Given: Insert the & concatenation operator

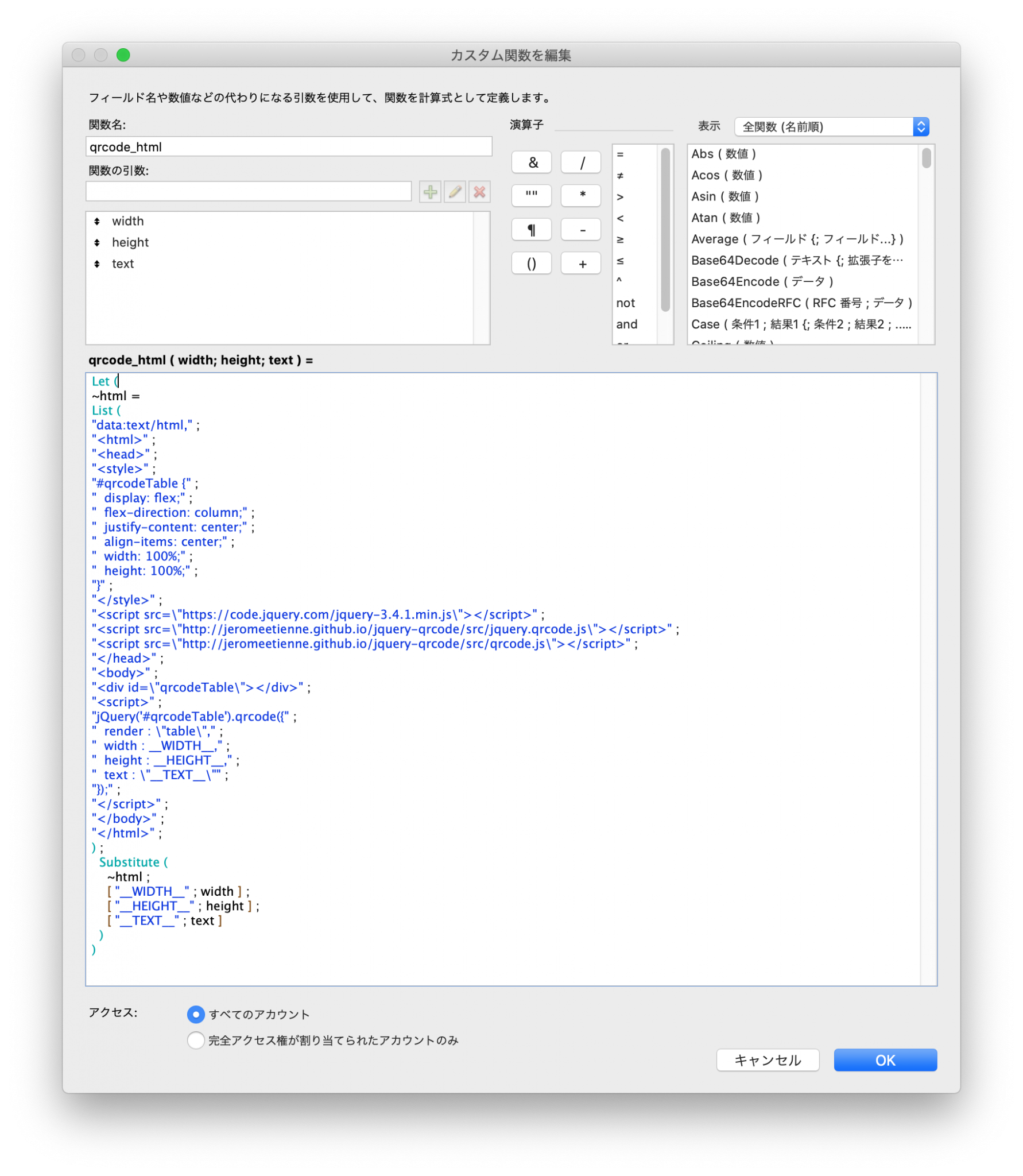Looking at the screenshot, I should [531, 162].
